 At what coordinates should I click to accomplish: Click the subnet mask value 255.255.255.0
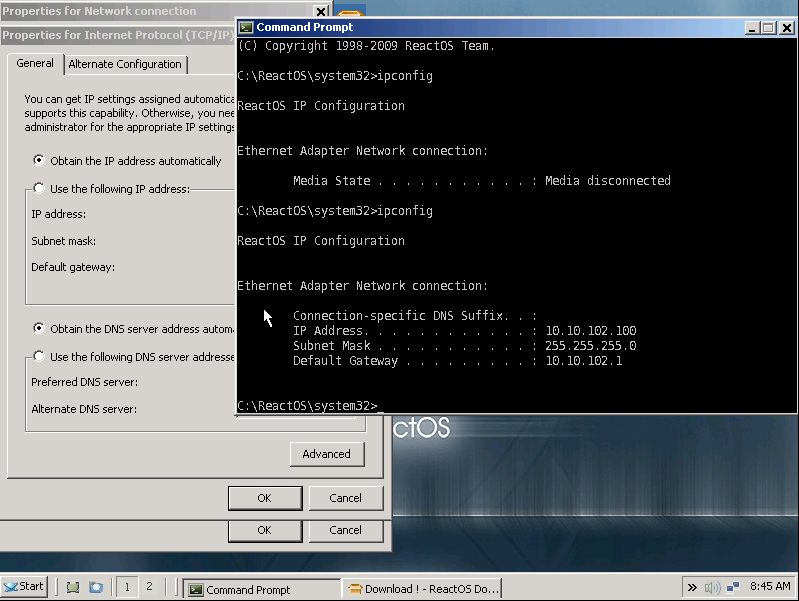coord(591,346)
